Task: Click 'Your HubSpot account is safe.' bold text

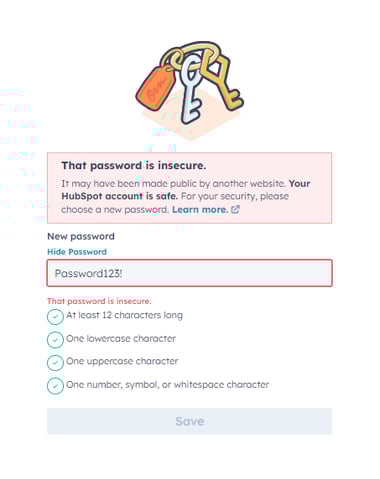Action: (x=186, y=190)
